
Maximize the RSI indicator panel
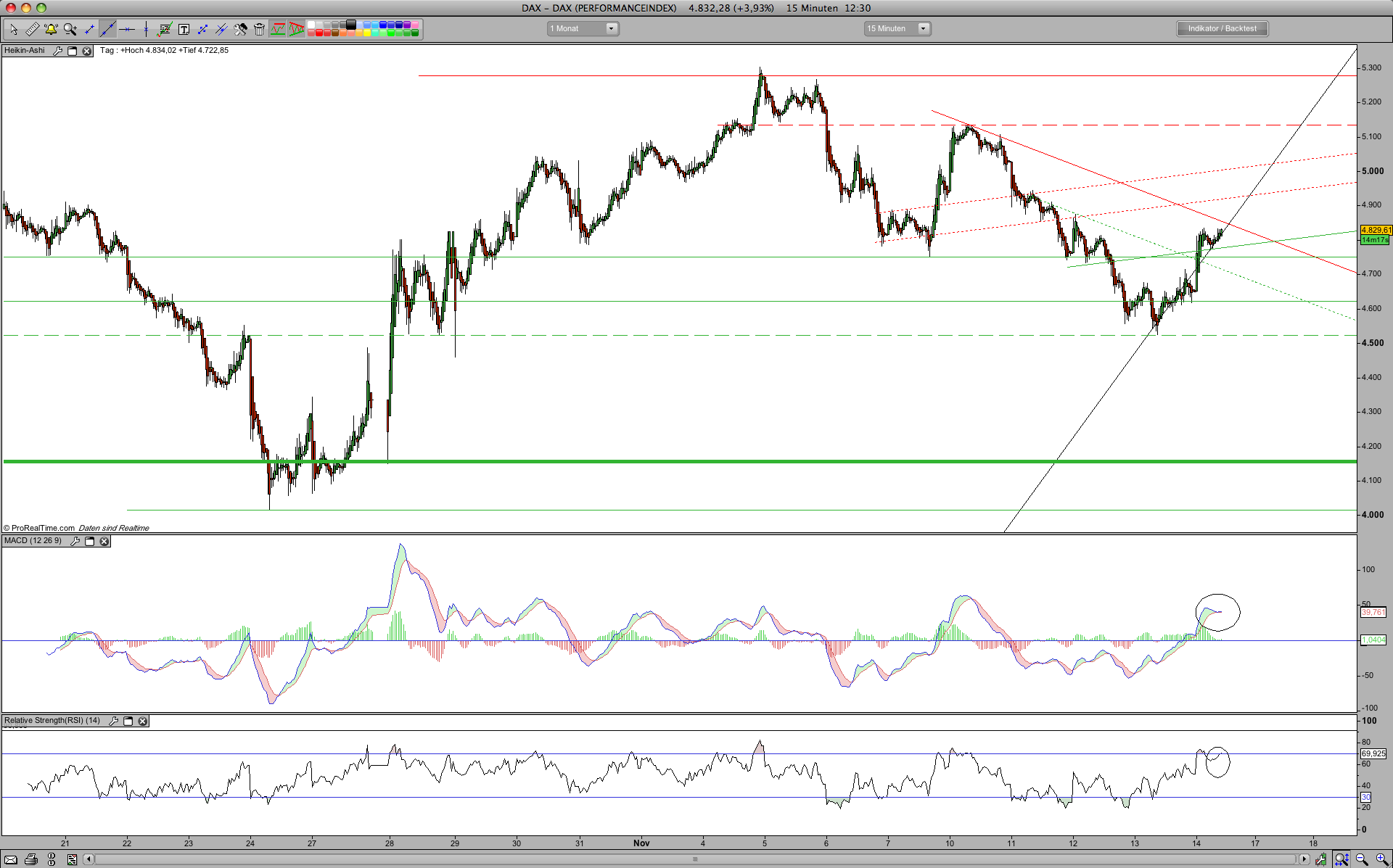pos(128,721)
